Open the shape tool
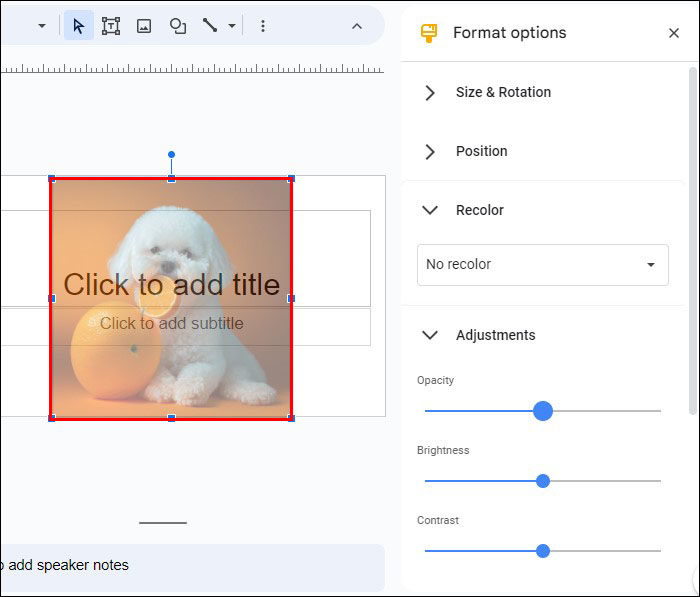The image size is (700, 597). [178, 26]
